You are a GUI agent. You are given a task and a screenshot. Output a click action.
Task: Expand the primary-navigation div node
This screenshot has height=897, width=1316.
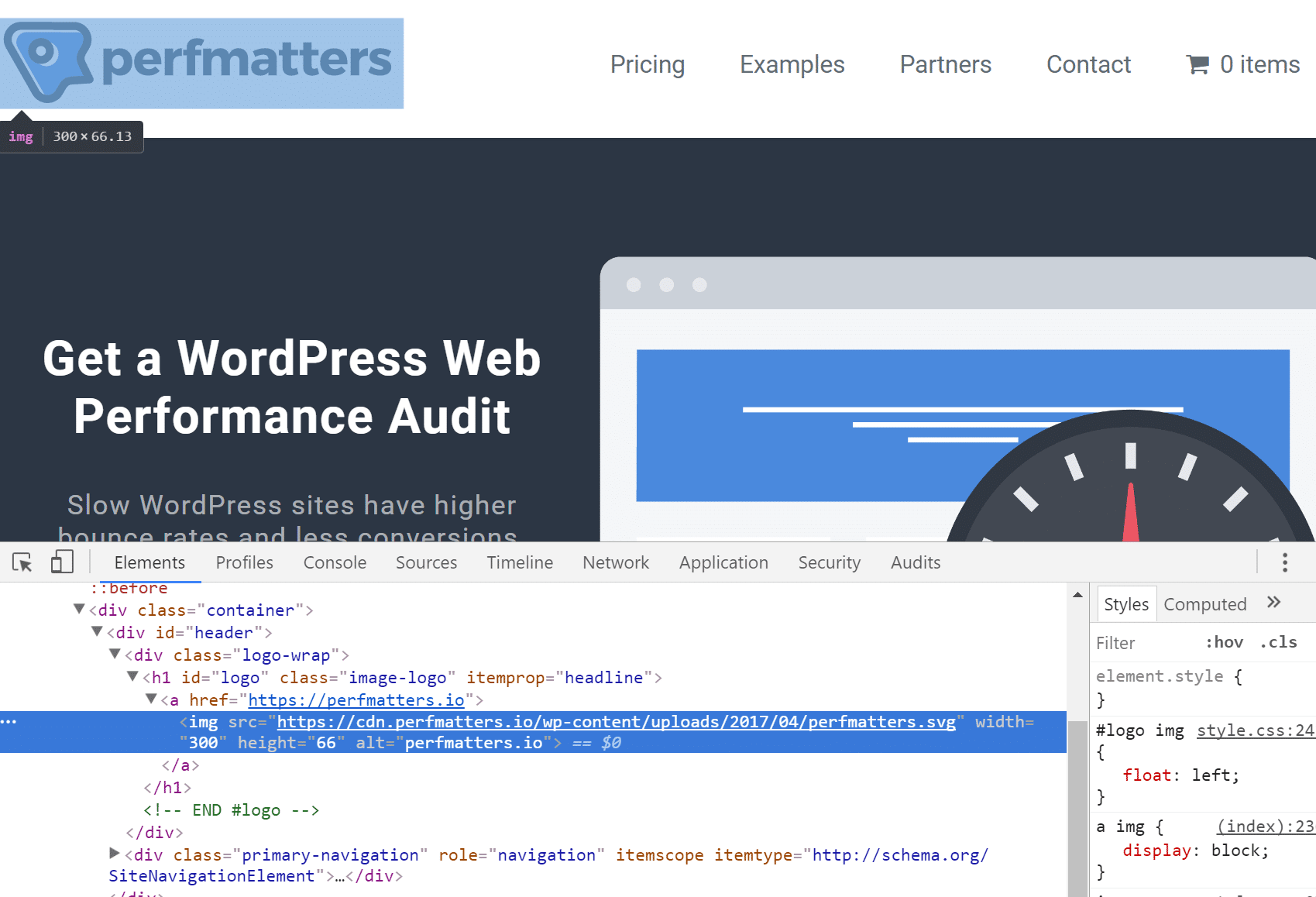pyautogui.click(x=114, y=854)
